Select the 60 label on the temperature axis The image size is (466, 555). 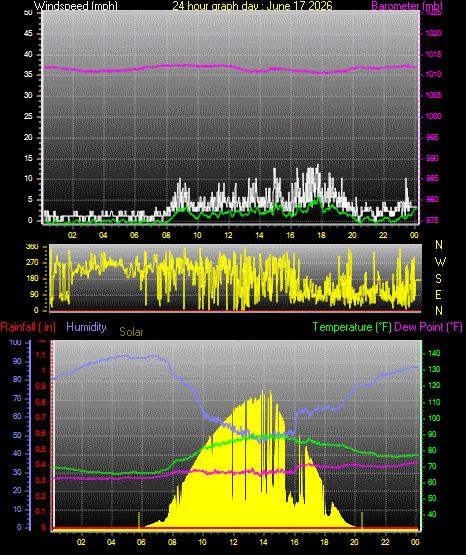coord(432,482)
